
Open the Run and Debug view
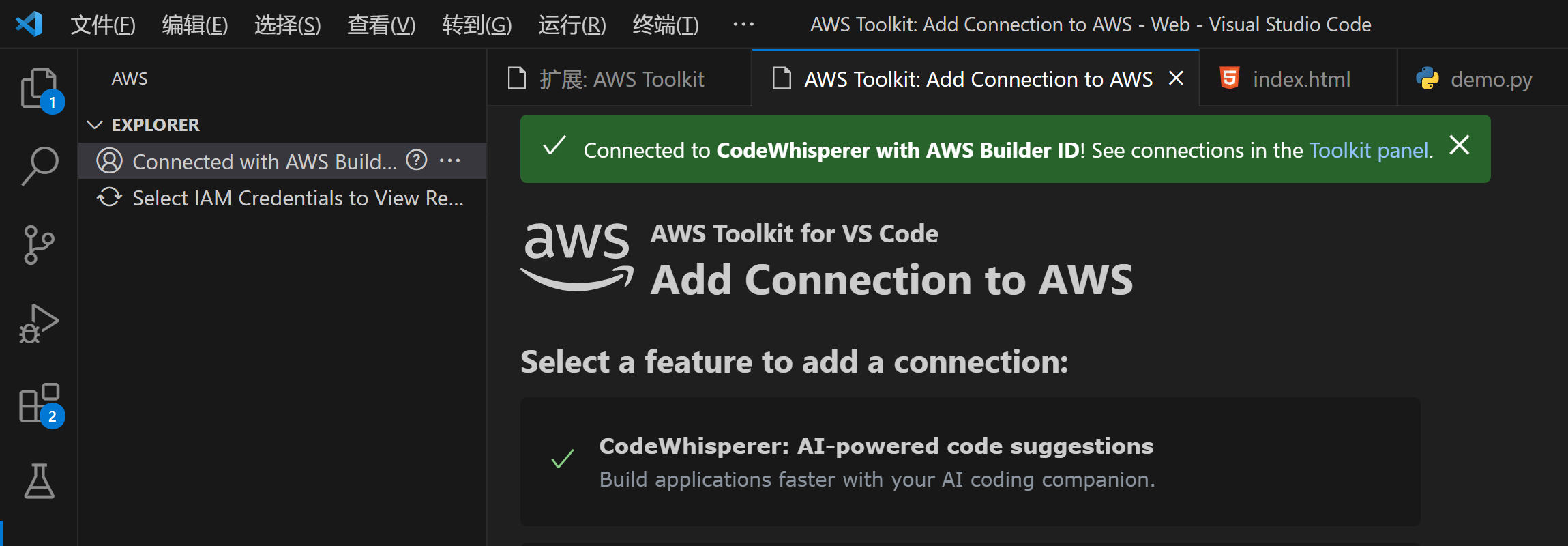39,324
